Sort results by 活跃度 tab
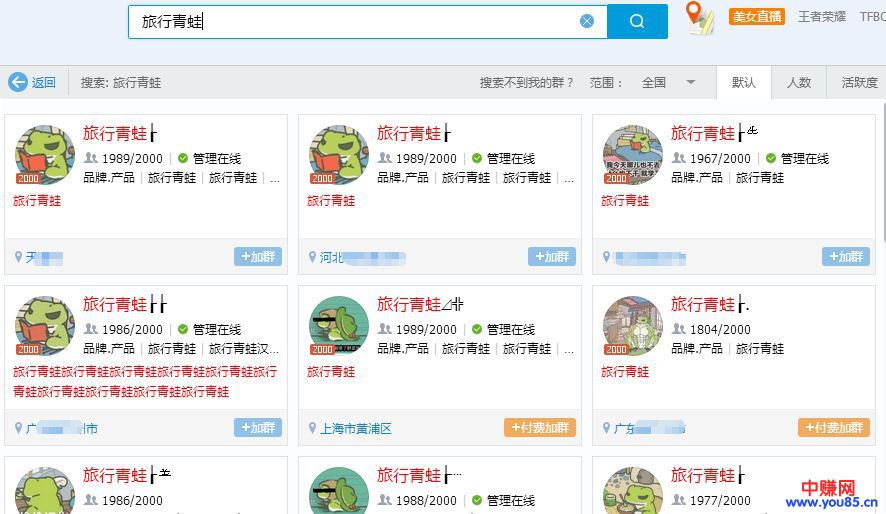Viewport: 886px width, 514px height. point(859,82)
